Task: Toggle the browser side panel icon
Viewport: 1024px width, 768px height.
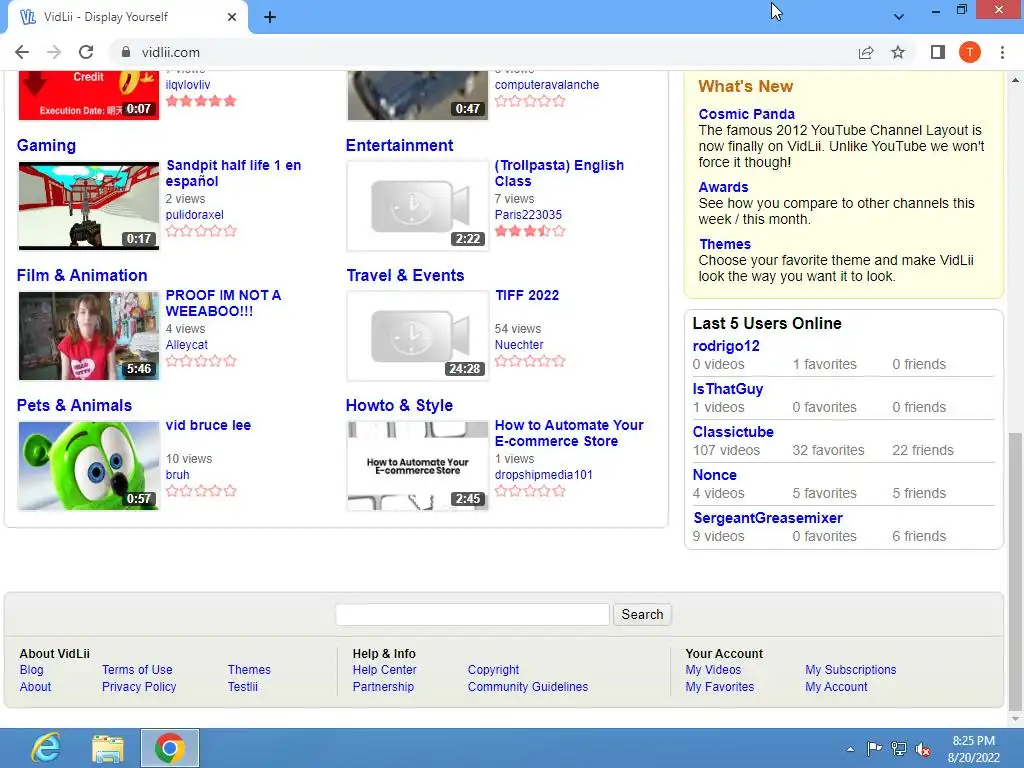Action: 938,52
